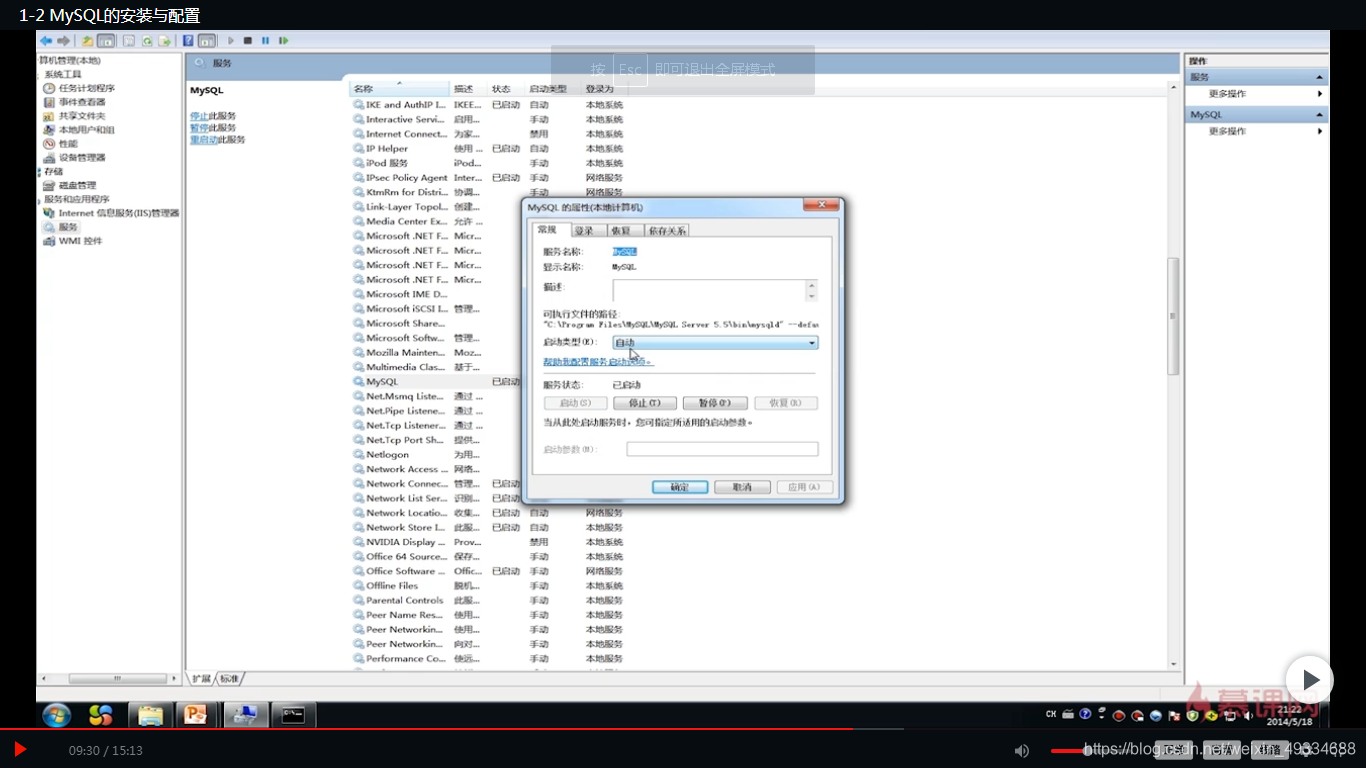Image resolution: width=1366 pixels, height=768 pixels.
Task: Open Help with the question mark icon
Action: click(x=188, y=41)
